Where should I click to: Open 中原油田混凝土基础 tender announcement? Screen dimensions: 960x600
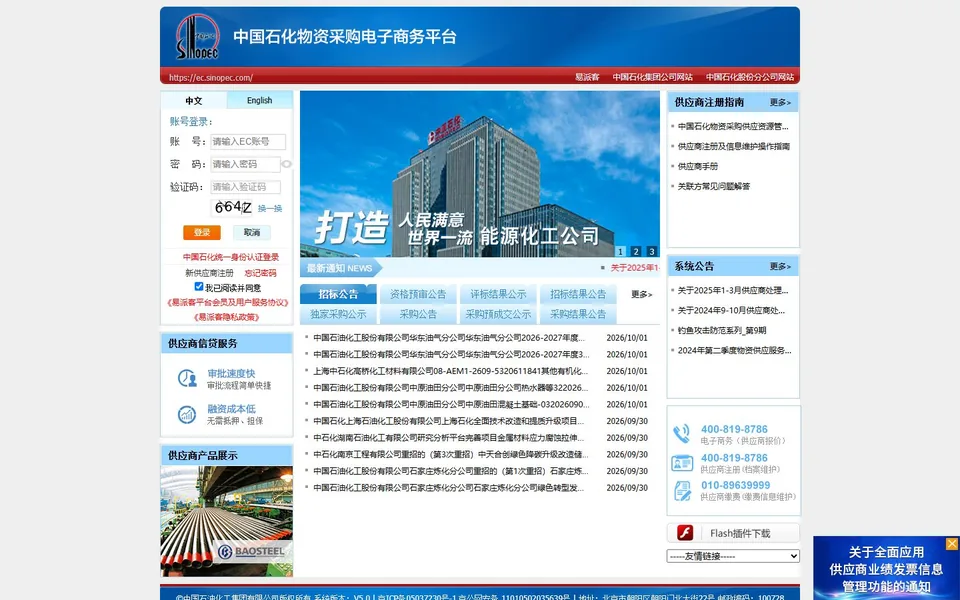pos(451,405)
